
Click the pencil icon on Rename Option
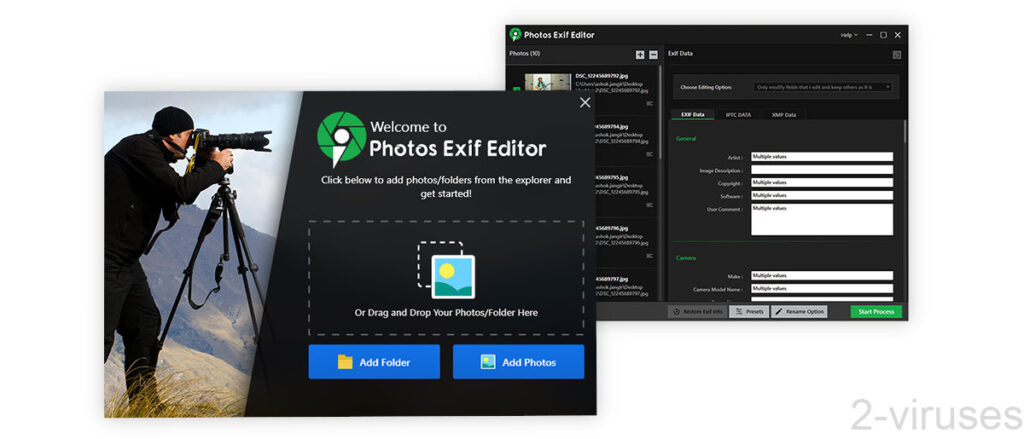[778, 312]
